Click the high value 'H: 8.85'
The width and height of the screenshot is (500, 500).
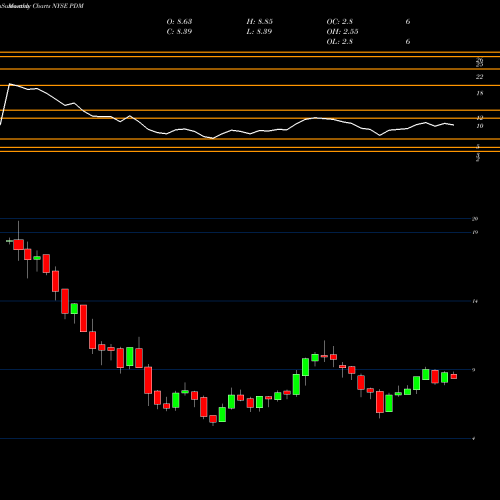click(260, 22)
